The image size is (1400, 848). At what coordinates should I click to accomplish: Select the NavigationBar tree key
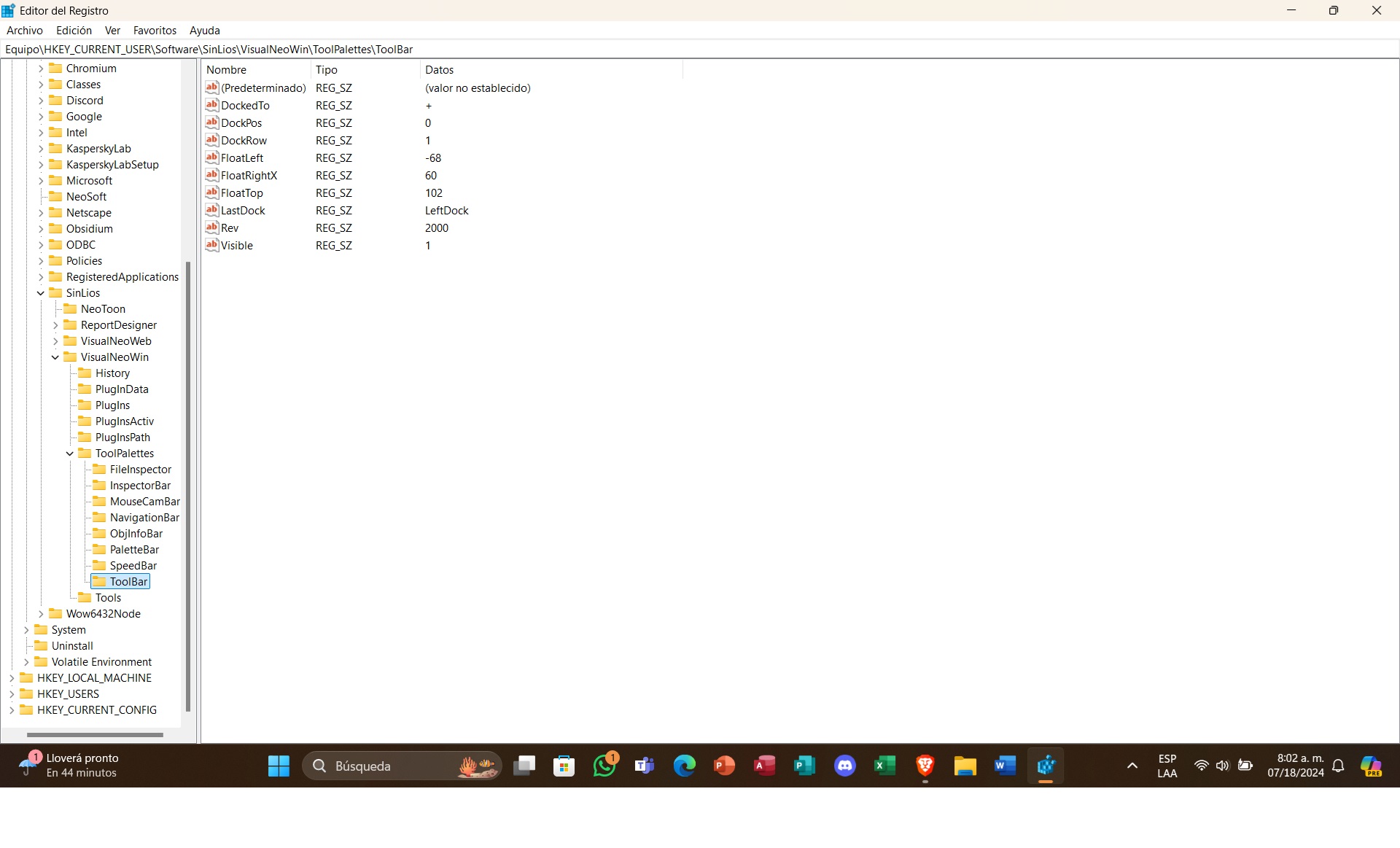coord(144,518)
